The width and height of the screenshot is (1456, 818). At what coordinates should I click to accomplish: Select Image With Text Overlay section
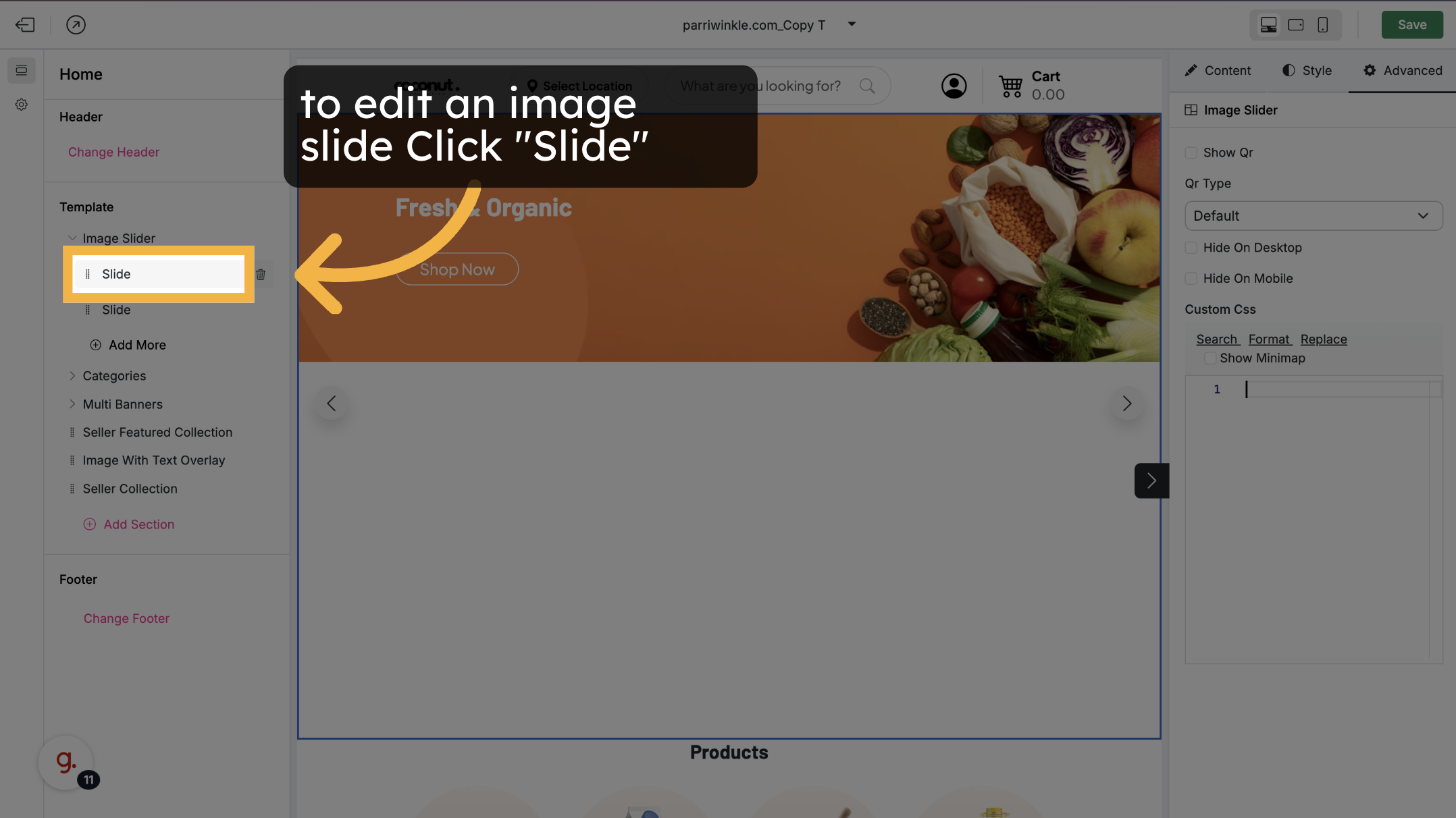[154, 460]
